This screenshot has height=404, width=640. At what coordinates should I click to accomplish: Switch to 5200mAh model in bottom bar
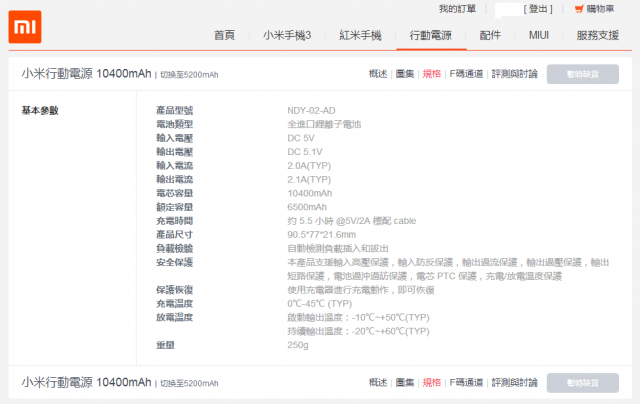pyautogui.click(x=189, y=383)
